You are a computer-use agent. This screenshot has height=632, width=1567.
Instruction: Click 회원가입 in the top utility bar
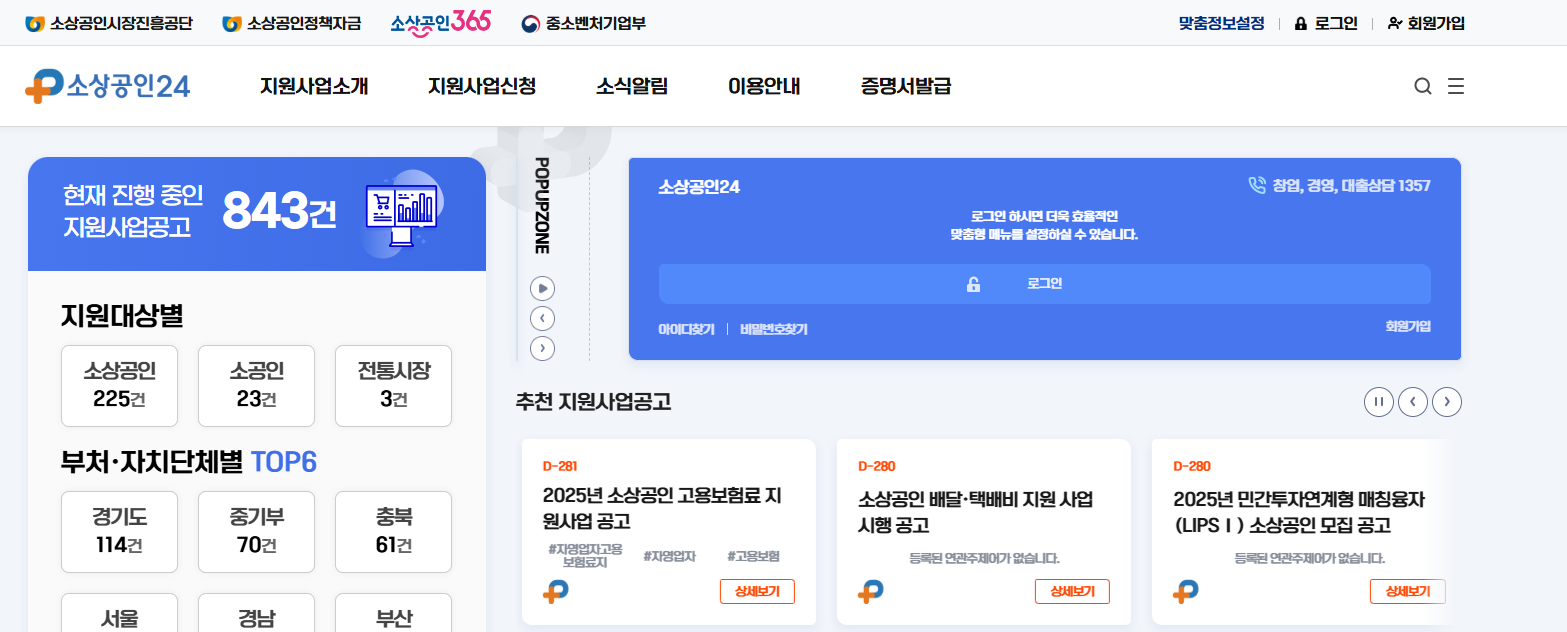[x=1427, y=23]
